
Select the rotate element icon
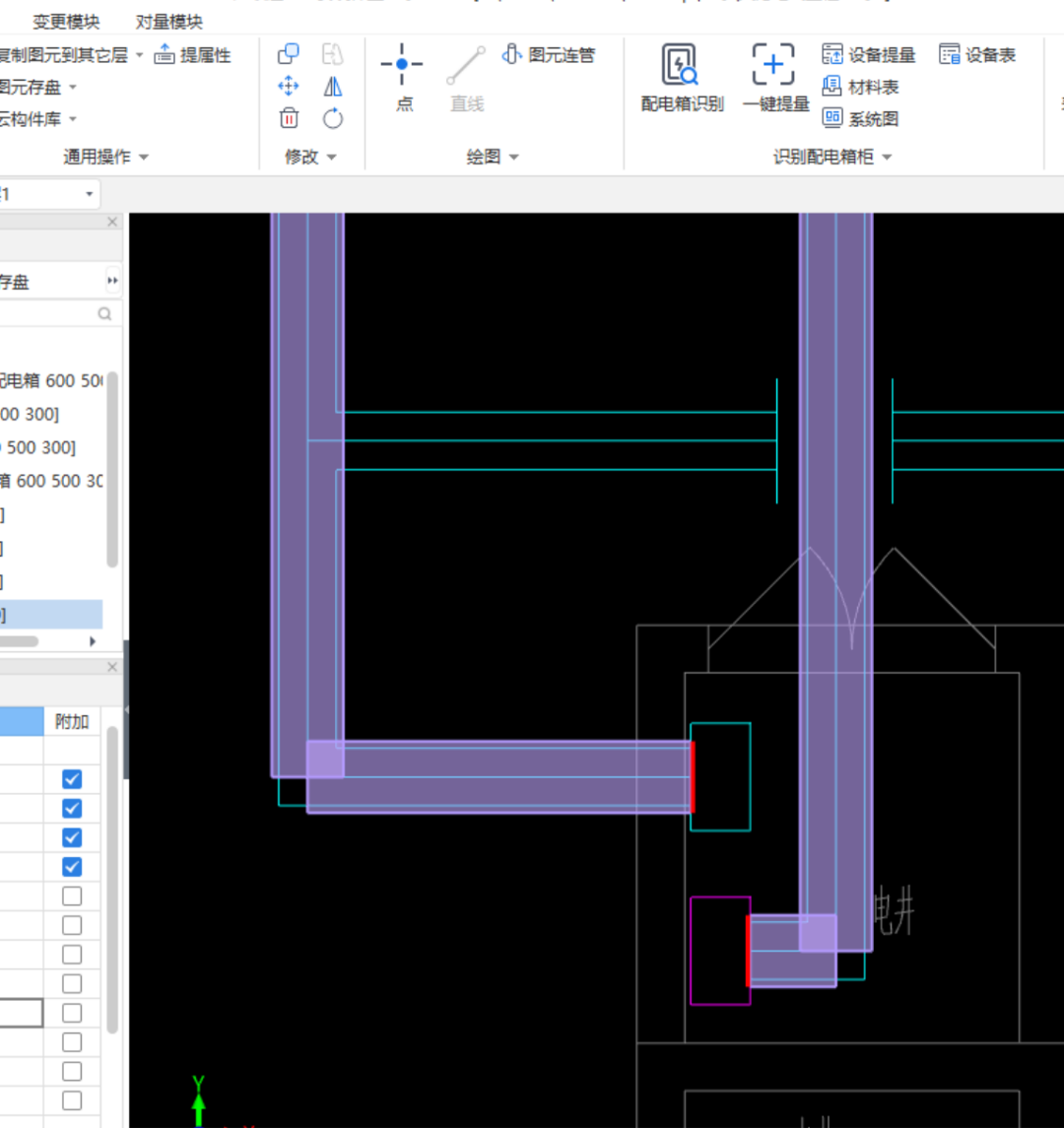(x=332, y=118)
